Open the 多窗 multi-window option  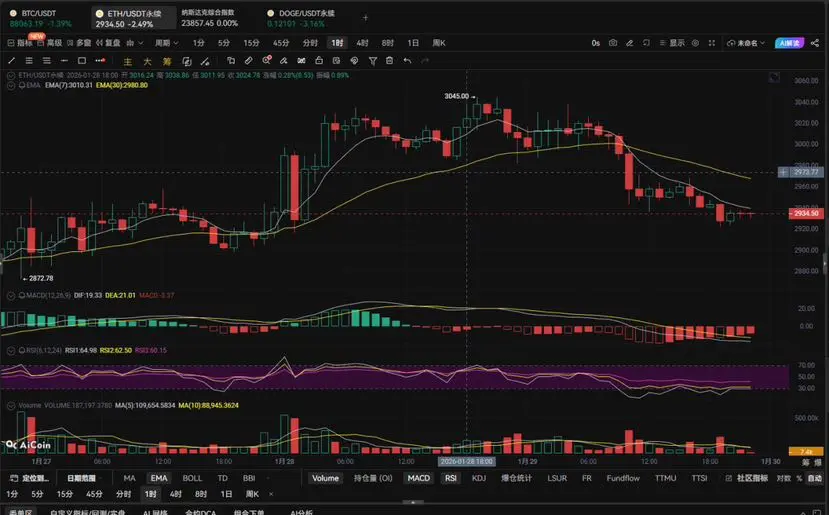(x=79, y=43)
